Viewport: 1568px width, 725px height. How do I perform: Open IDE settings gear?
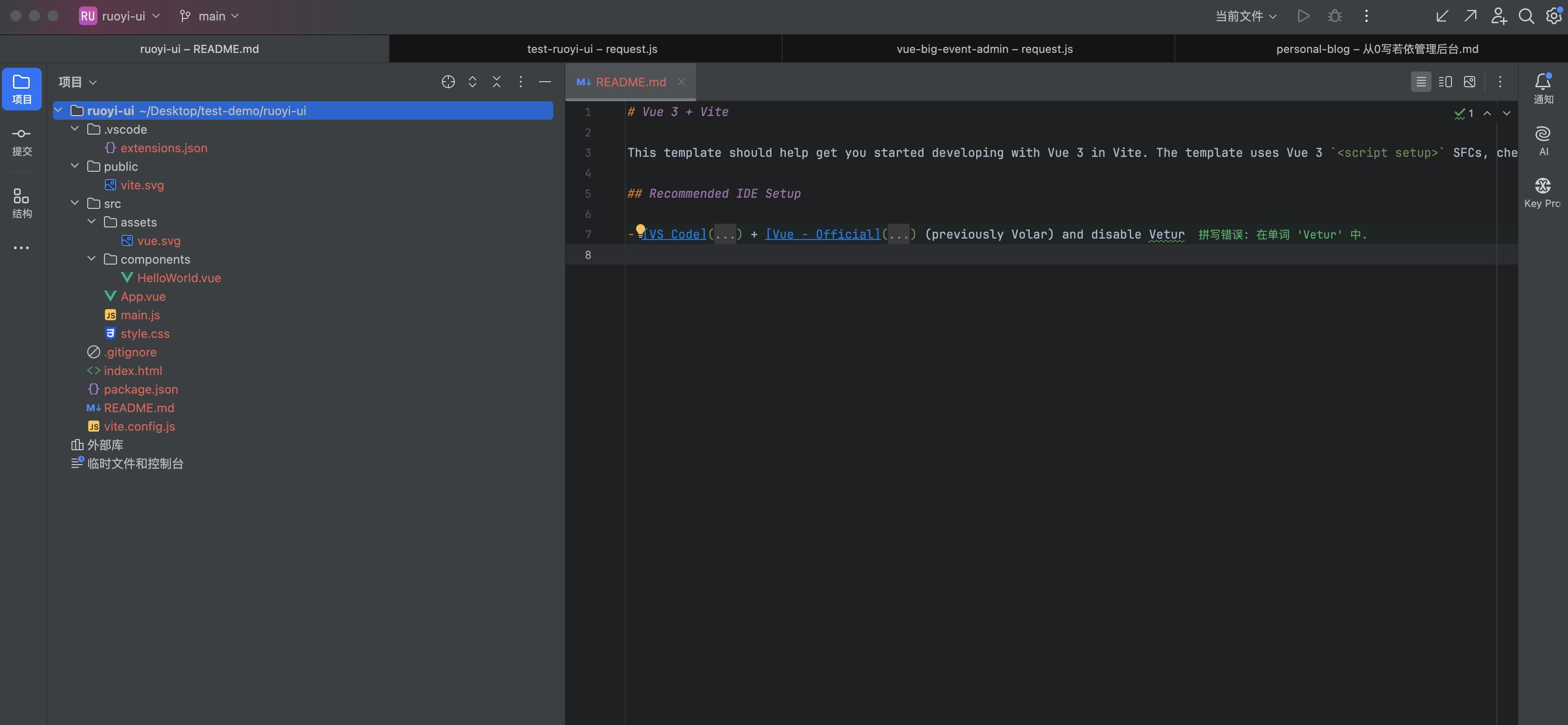[x=1554, y=16]
